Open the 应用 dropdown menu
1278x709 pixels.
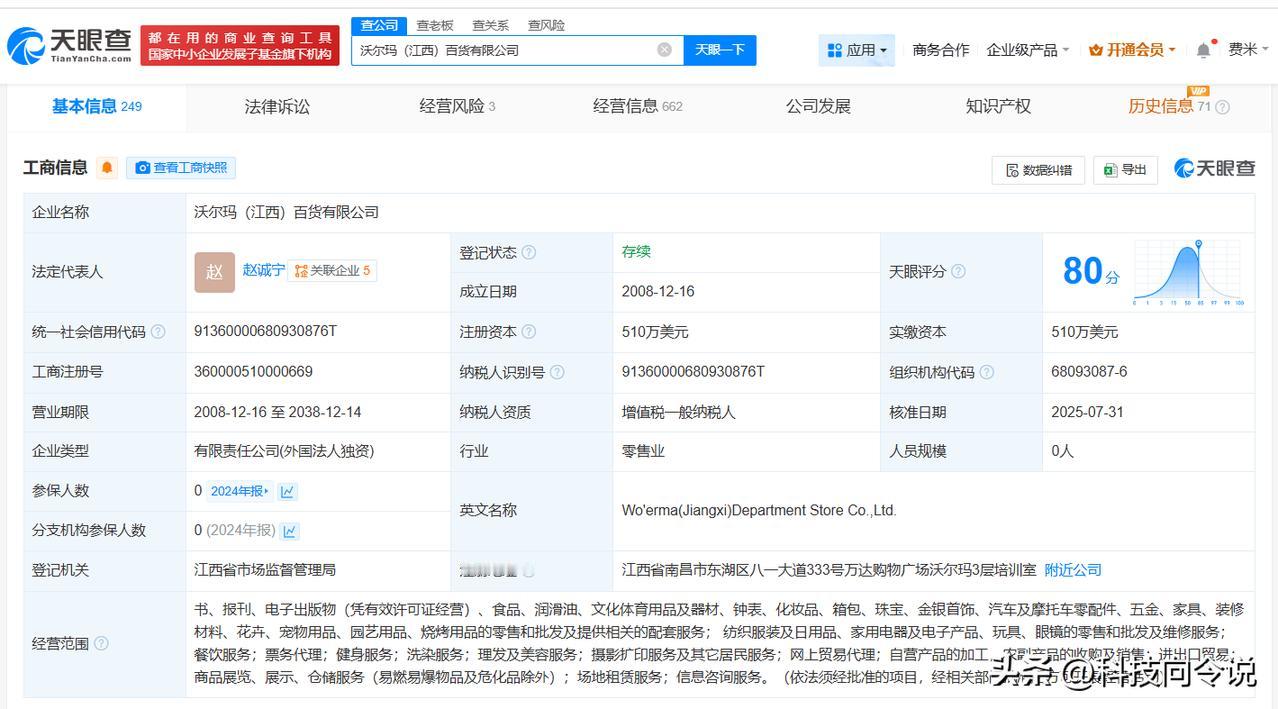tap(857, 50)
